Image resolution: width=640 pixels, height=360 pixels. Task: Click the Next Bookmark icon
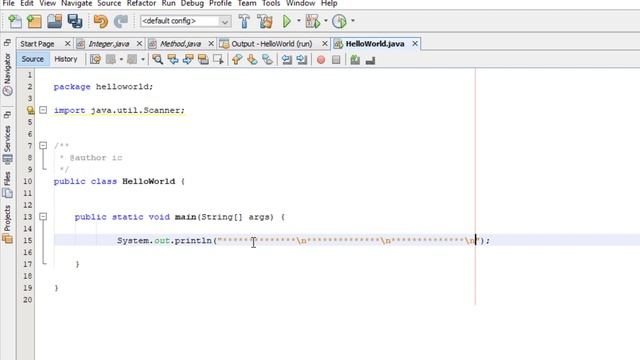[252, 60]
